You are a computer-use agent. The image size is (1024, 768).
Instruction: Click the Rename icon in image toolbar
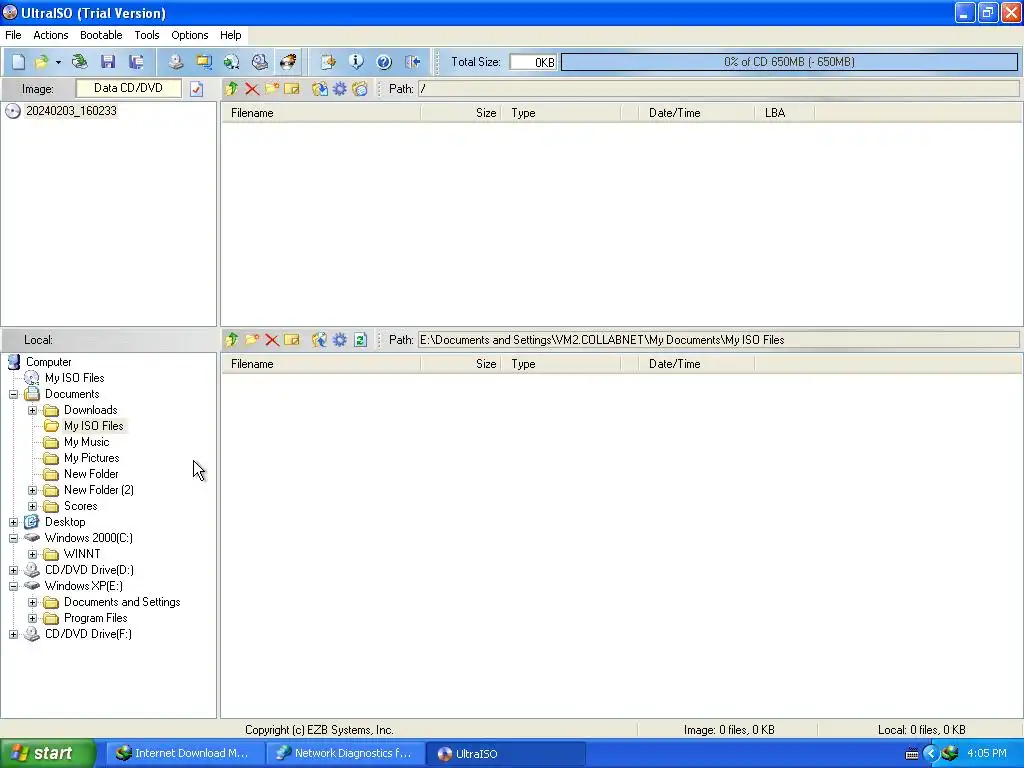292,89
